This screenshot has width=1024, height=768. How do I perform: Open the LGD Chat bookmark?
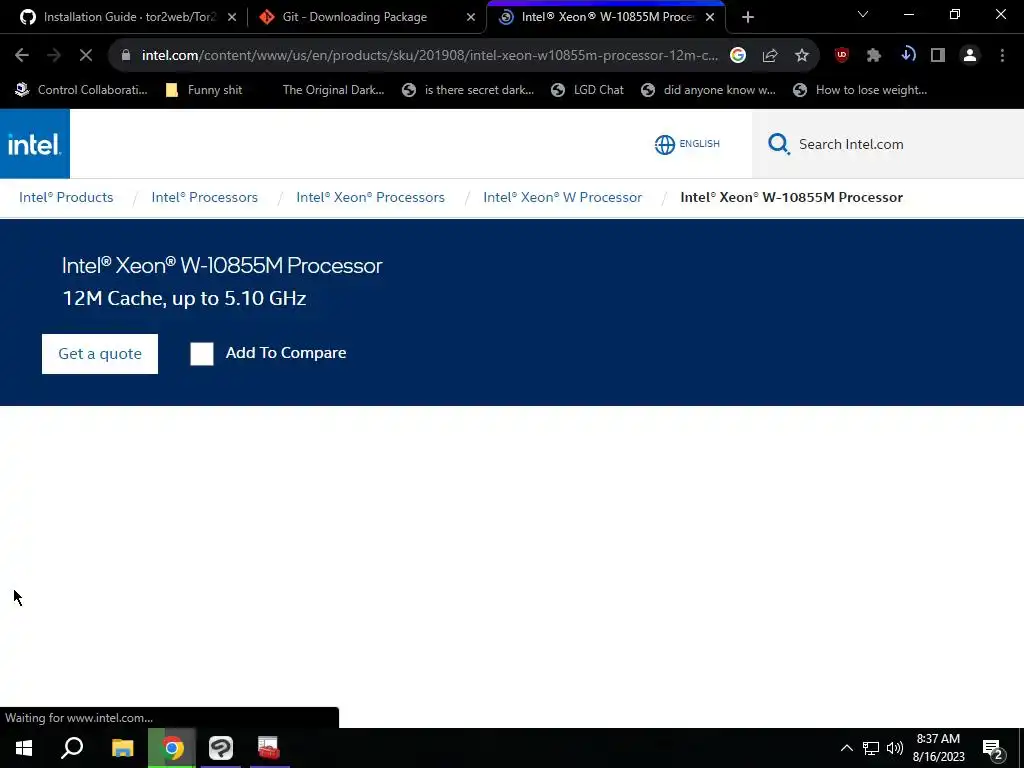point(588,90)
